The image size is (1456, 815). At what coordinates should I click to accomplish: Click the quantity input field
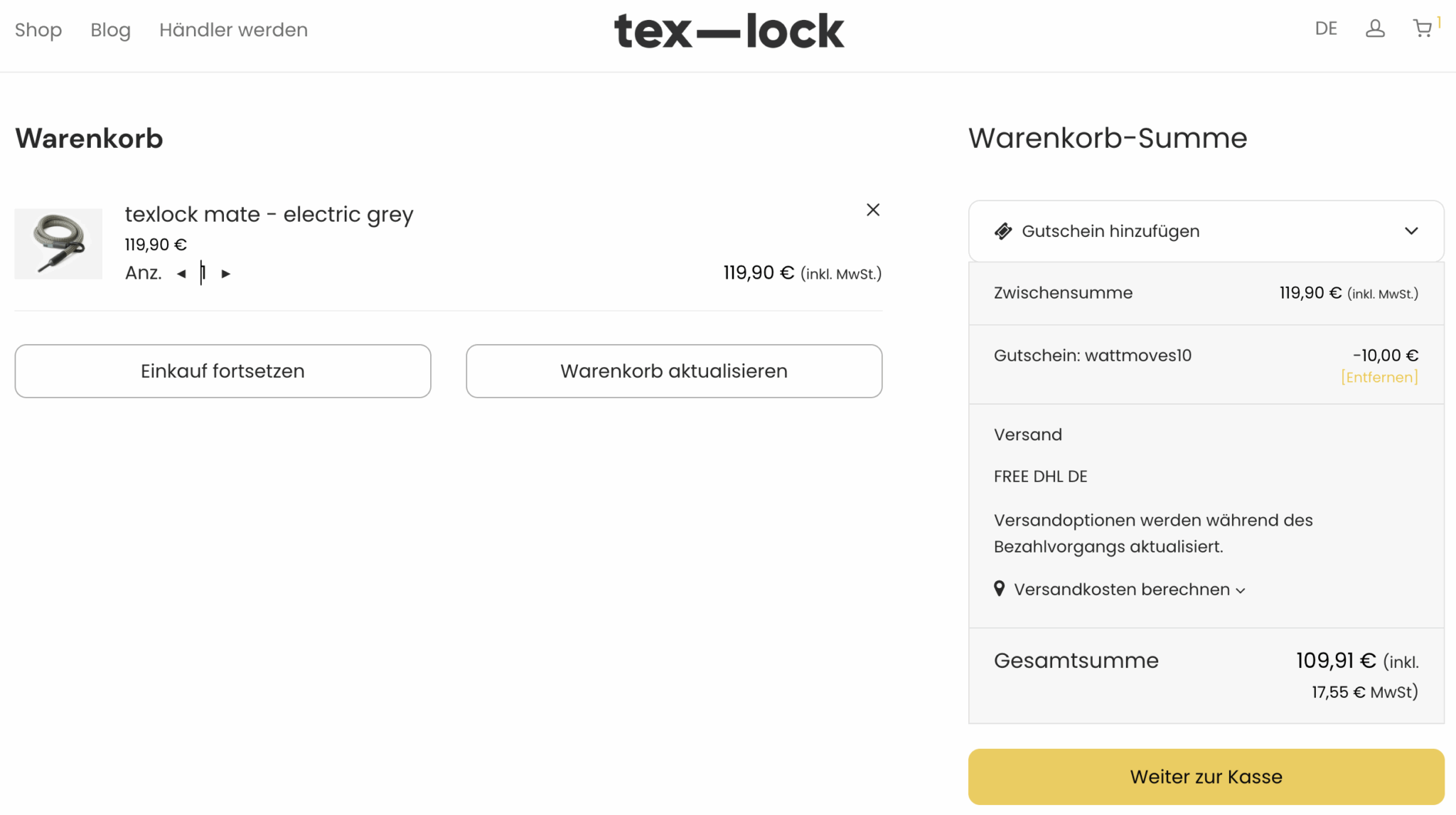click(203, 273)
